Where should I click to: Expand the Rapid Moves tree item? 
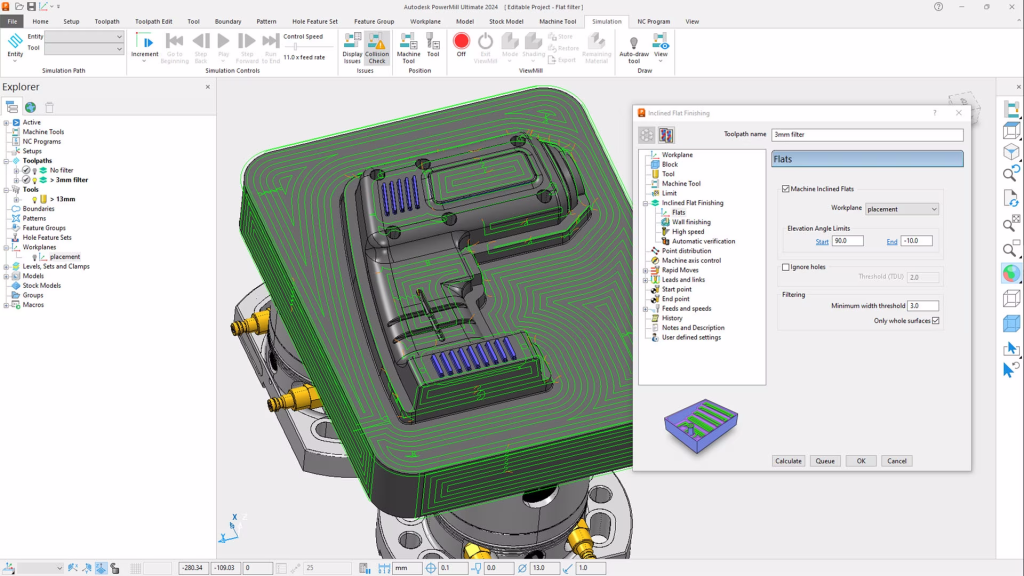[645, 270]
